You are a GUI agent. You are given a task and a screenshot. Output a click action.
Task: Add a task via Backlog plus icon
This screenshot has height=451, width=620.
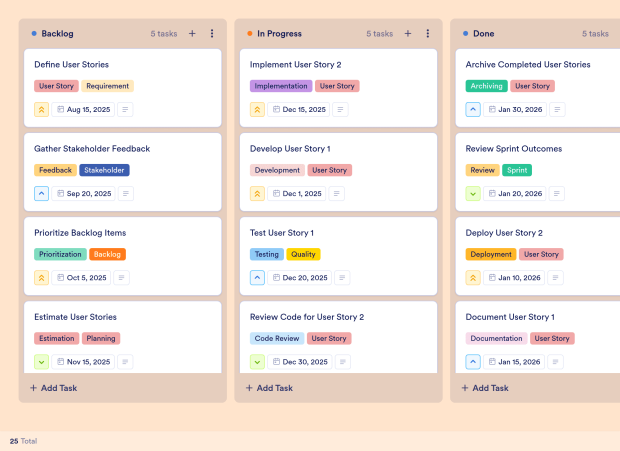coord(192,34)
